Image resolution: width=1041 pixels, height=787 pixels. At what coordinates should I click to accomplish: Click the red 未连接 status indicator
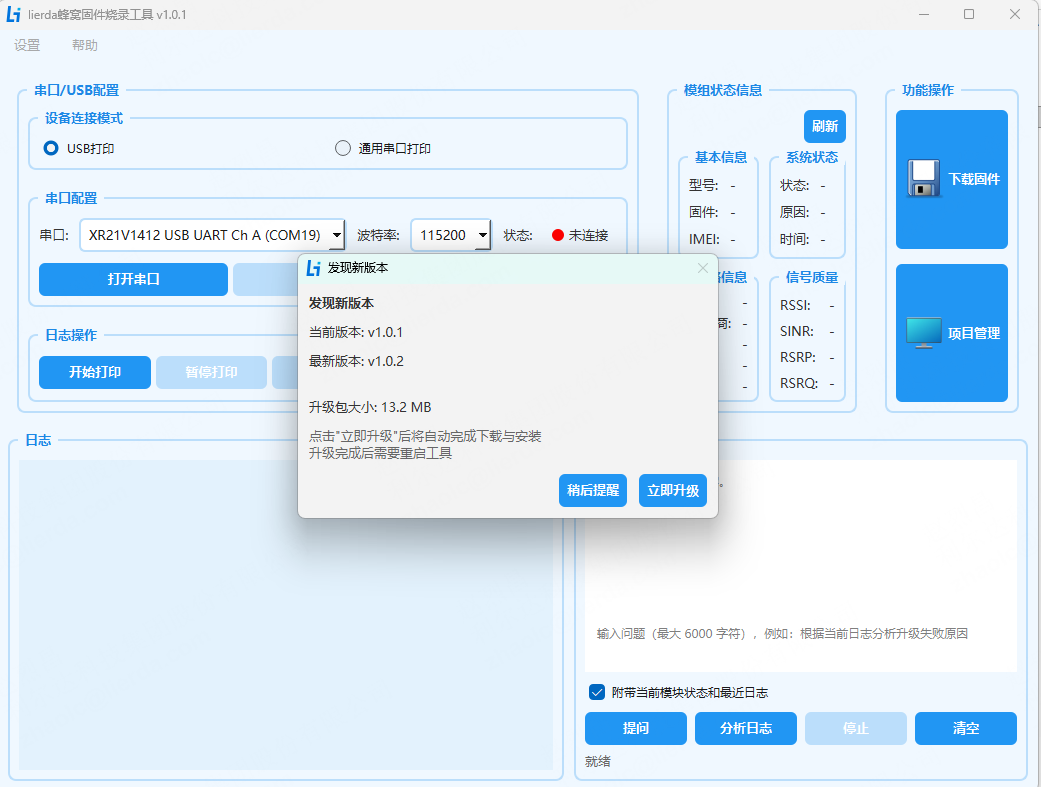(558, 235)
